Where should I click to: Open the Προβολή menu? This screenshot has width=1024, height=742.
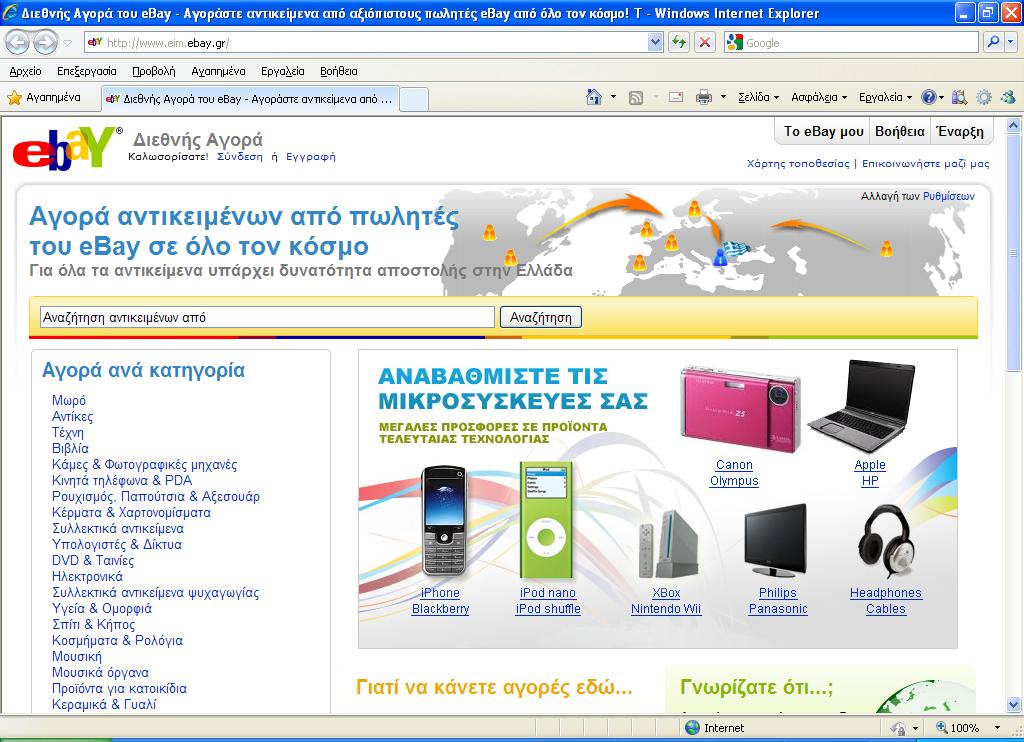[x=153, y=71]
